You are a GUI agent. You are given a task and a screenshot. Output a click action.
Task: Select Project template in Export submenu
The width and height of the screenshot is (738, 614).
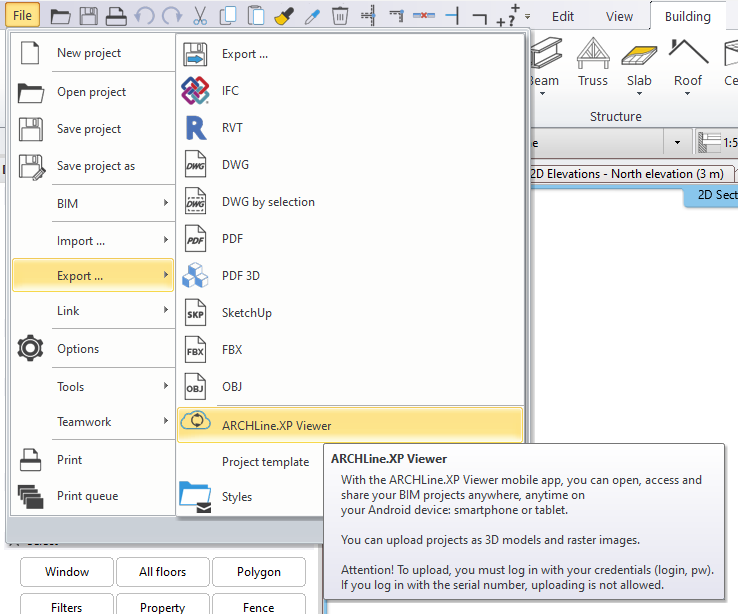(x=265, y=462)
